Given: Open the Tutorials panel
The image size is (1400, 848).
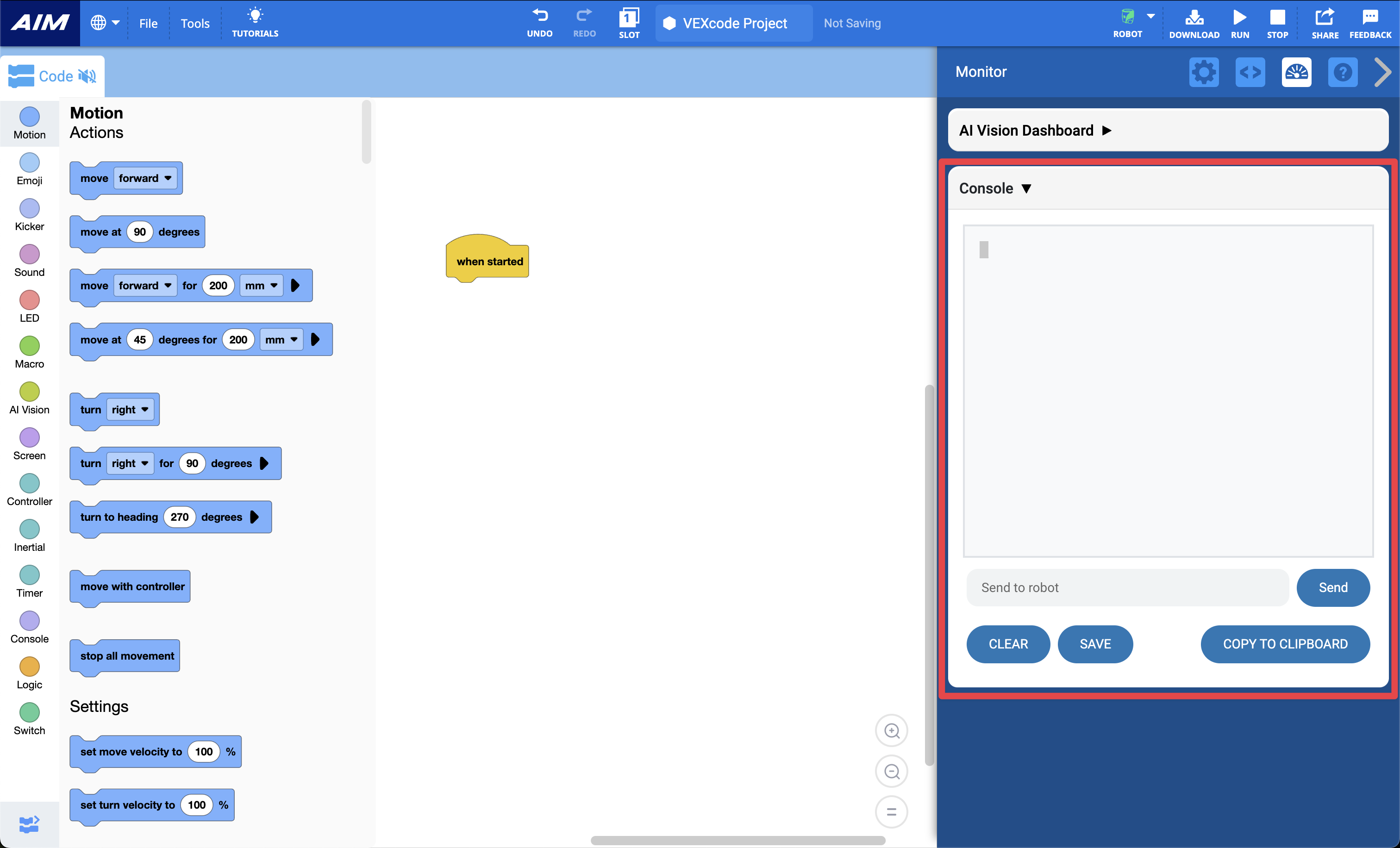Looking at the screenshot, I should (255, 23).
